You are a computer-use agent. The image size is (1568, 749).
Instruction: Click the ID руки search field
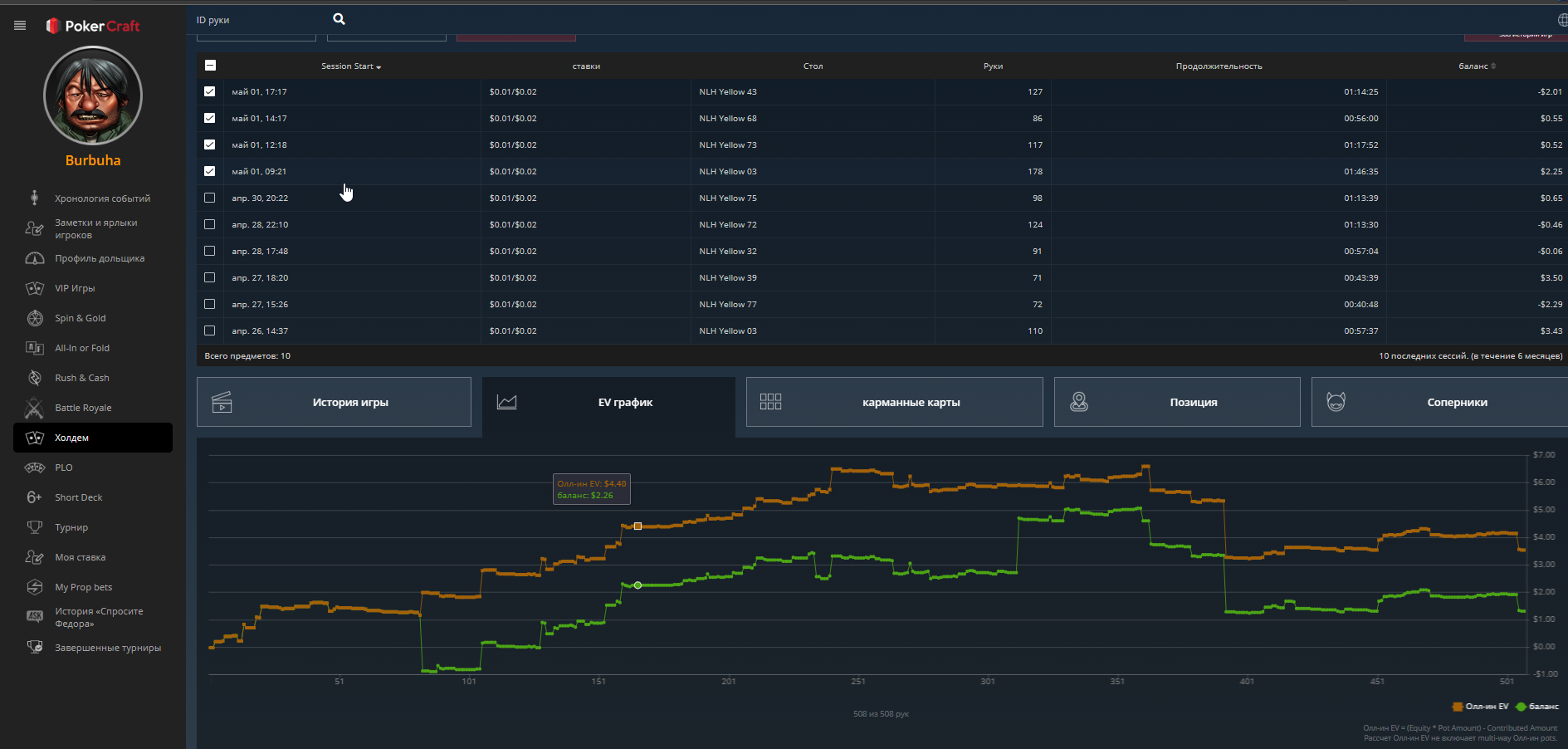pyautogui.click(x=261, y=20)
